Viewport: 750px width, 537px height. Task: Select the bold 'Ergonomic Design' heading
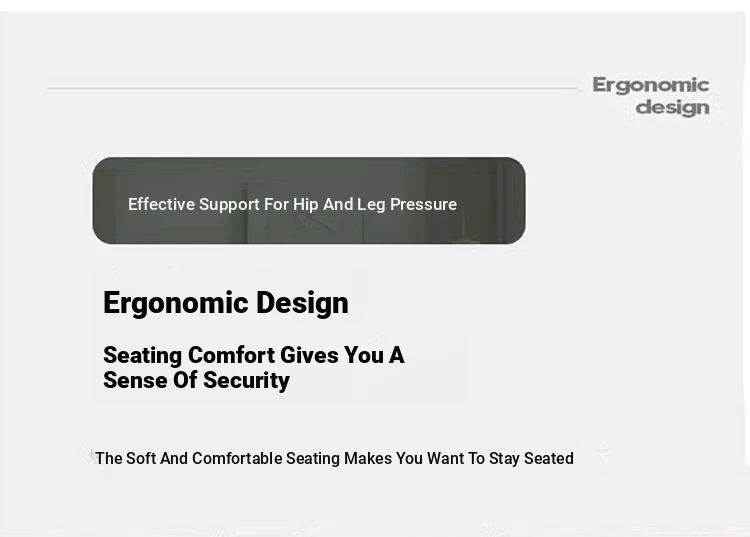226,303
